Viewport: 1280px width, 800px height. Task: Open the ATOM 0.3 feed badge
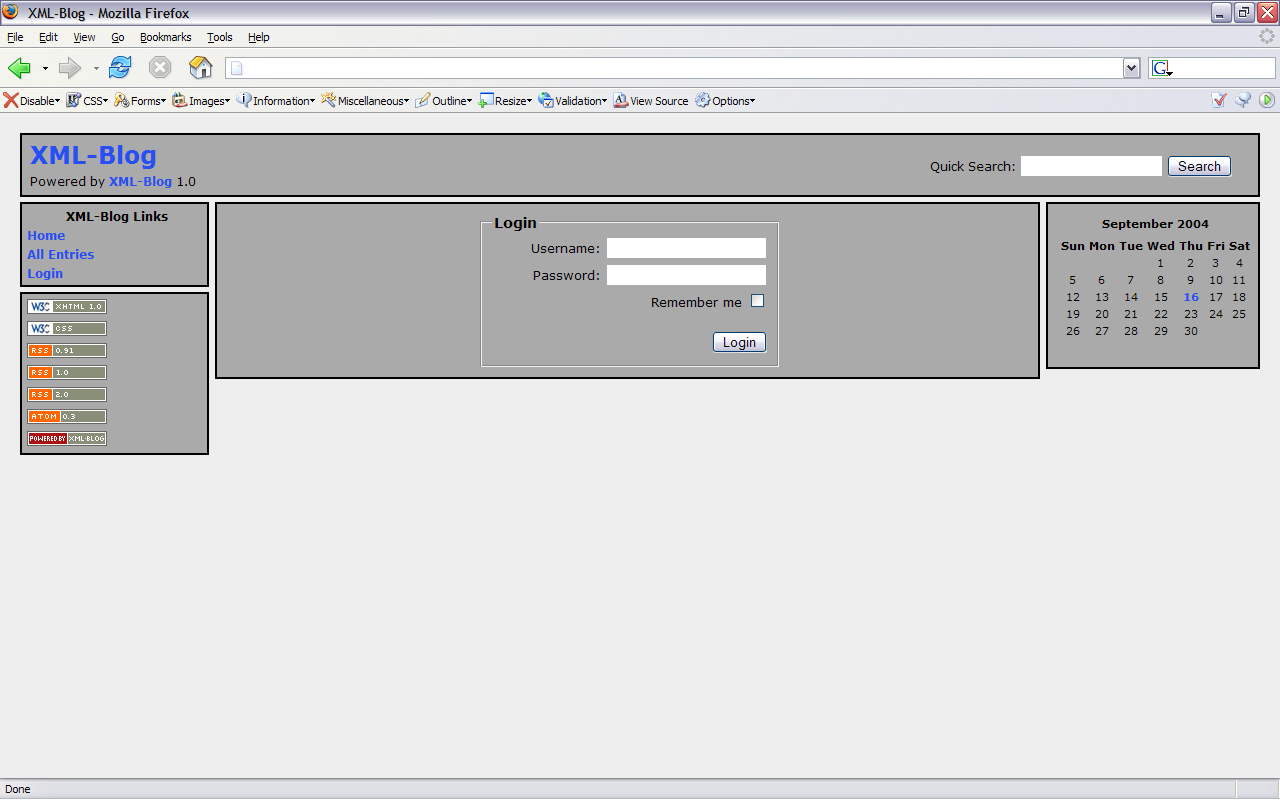(67, 417)
